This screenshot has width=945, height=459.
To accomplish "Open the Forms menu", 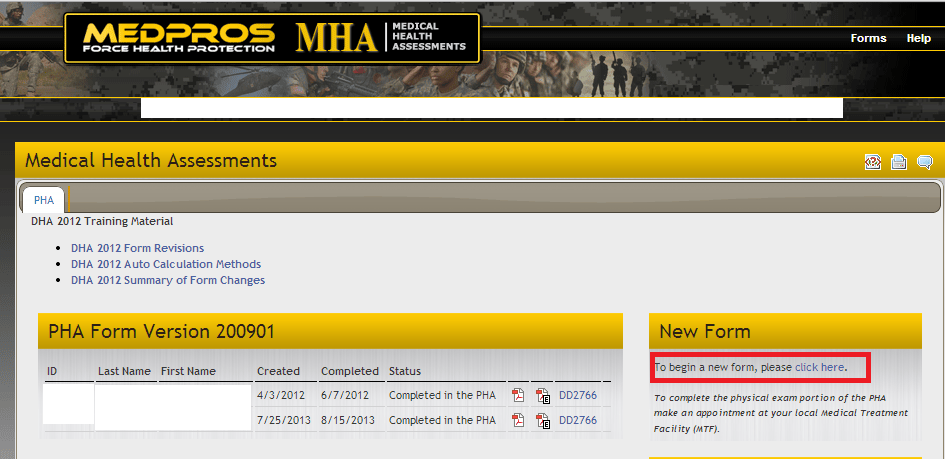I will [x=868, y=38].
